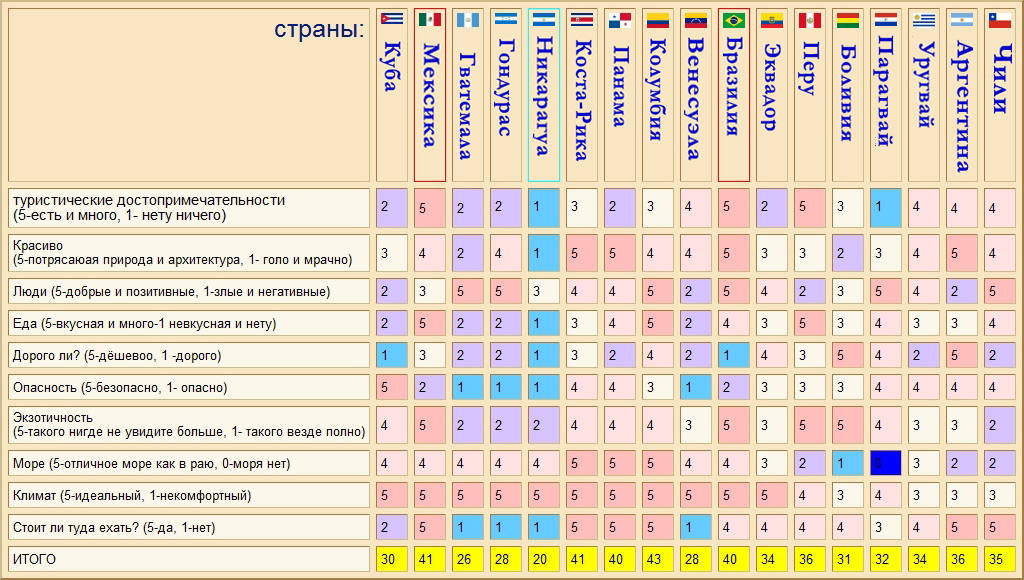Open the Коста-Рика country link
Screen dimensions: 1024x580
(x=582, y=100)
